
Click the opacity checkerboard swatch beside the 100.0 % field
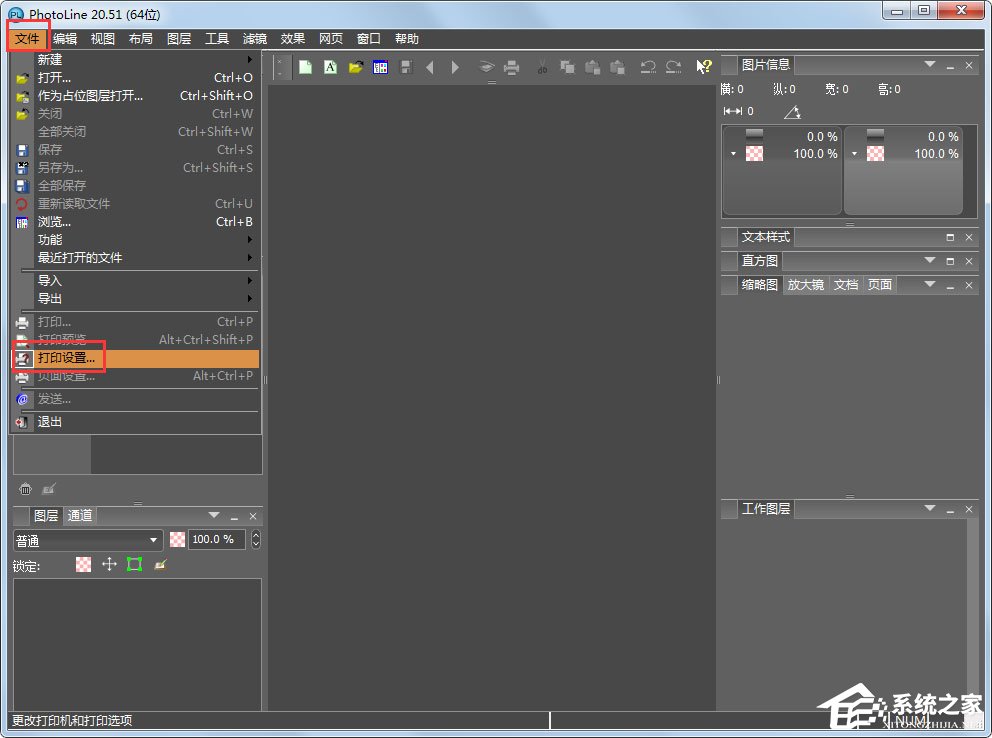tap(178, 539)
